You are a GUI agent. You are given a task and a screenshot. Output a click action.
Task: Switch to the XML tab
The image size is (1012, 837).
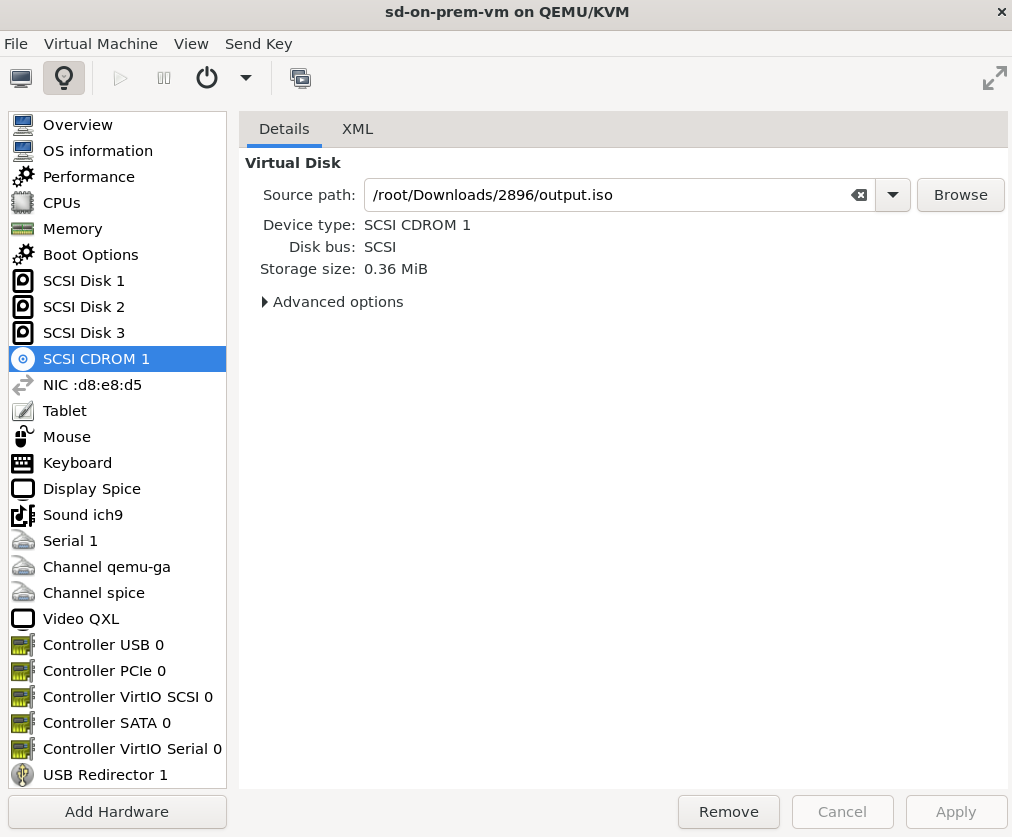pyautogui.click(x=357, y=129)
